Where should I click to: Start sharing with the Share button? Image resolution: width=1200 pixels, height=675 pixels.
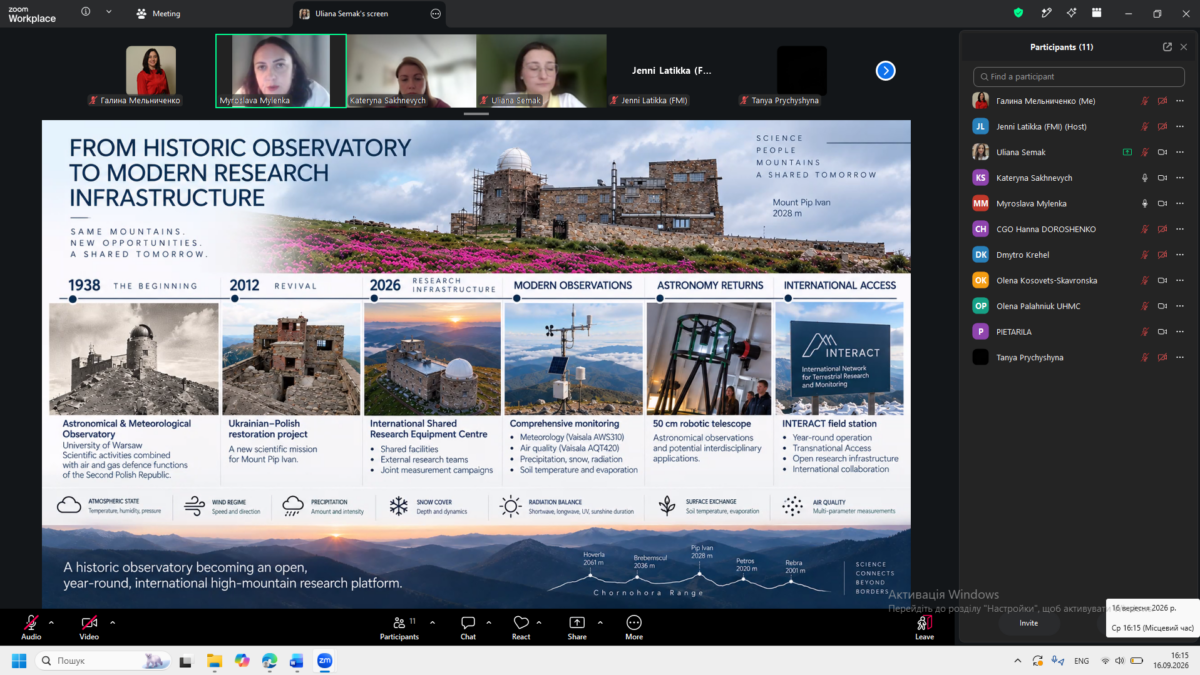(577, 627)
